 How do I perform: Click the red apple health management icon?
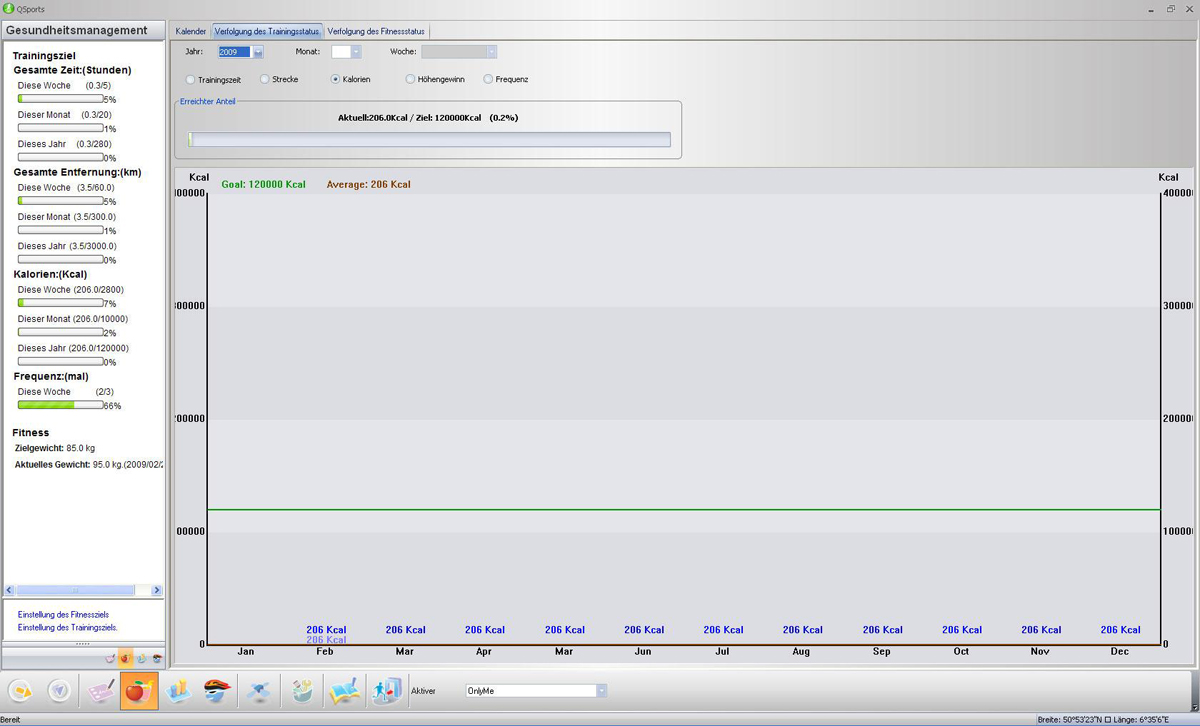[x=139, y=691]
